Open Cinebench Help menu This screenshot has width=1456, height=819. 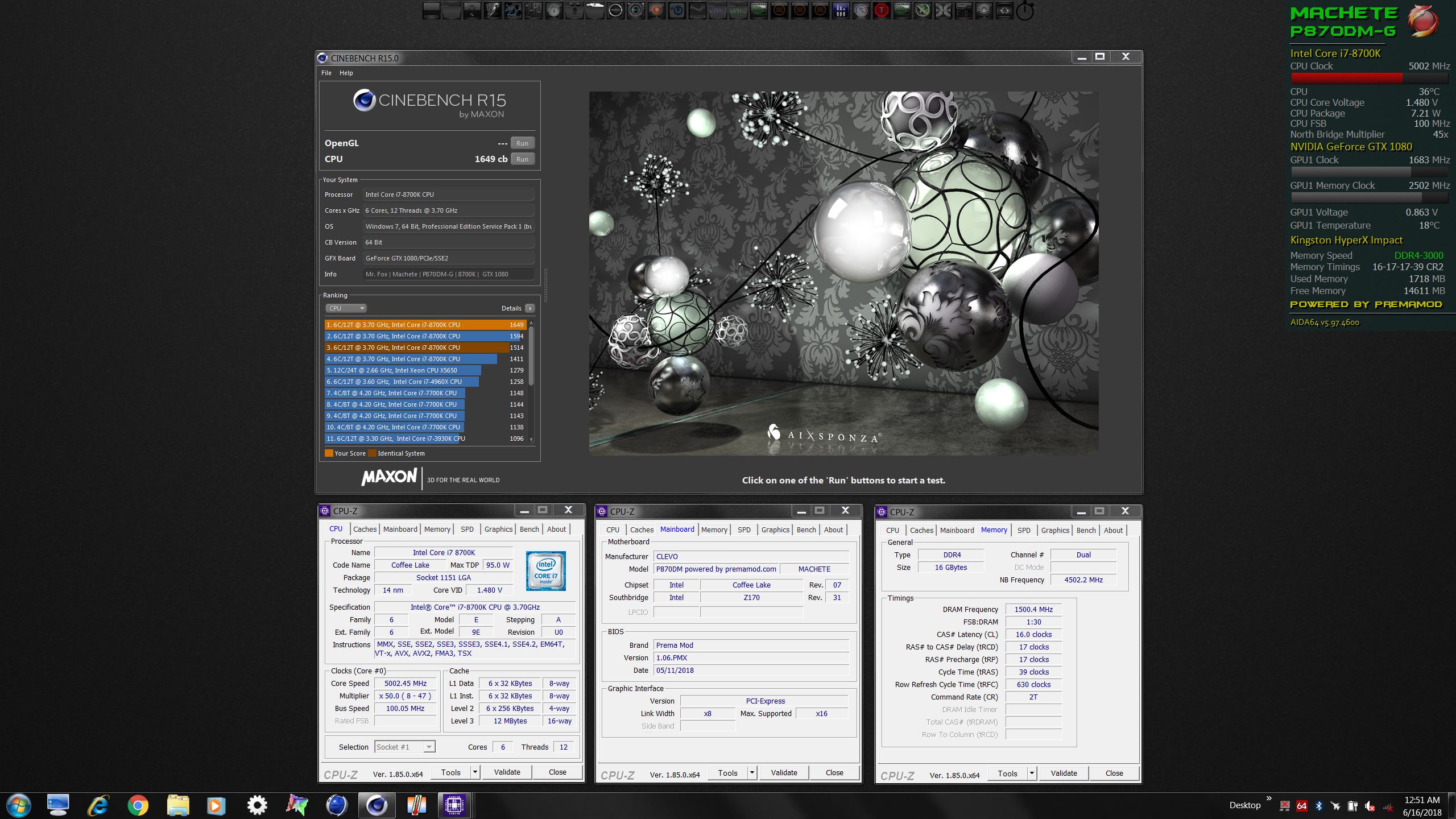(x=346, y=73)
